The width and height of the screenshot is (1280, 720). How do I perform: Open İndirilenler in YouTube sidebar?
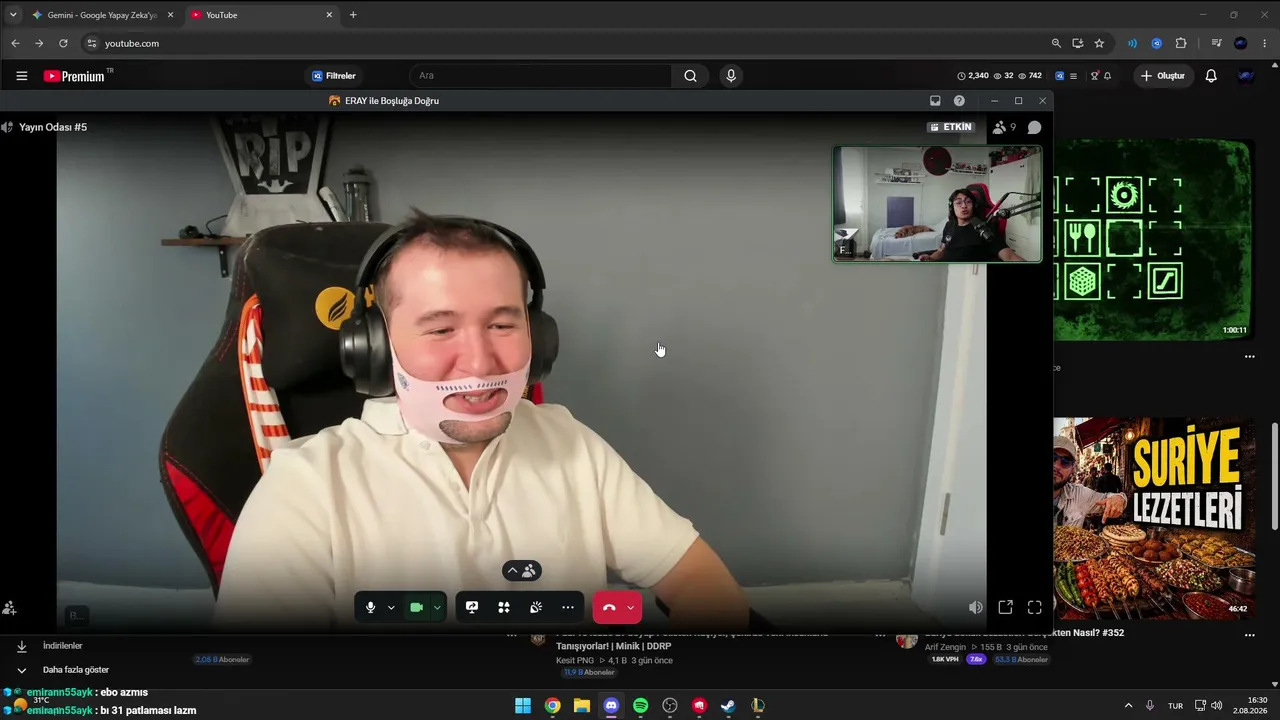pos(62,646)
